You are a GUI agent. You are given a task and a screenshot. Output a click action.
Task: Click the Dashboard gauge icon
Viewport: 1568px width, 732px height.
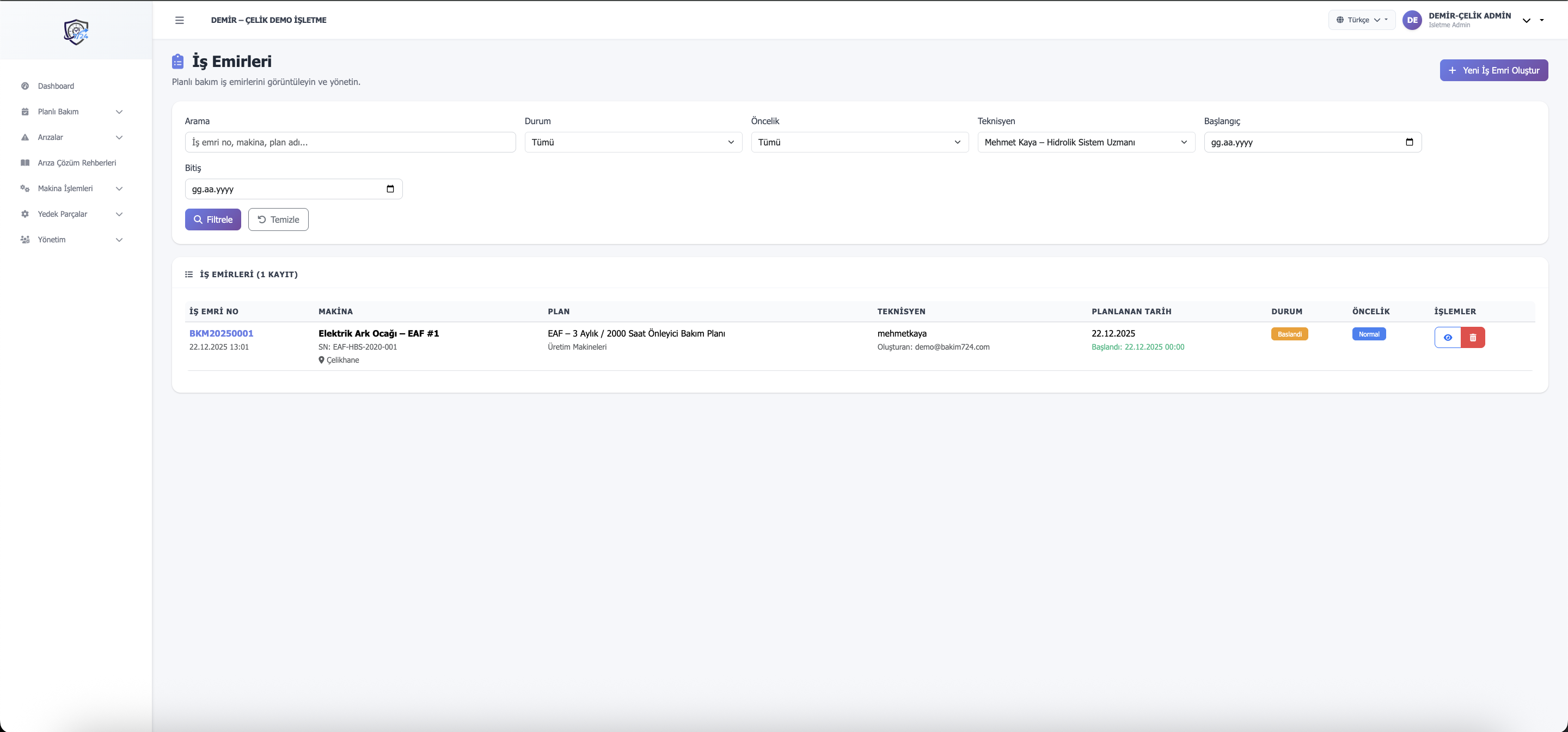(x=25, y=86)
